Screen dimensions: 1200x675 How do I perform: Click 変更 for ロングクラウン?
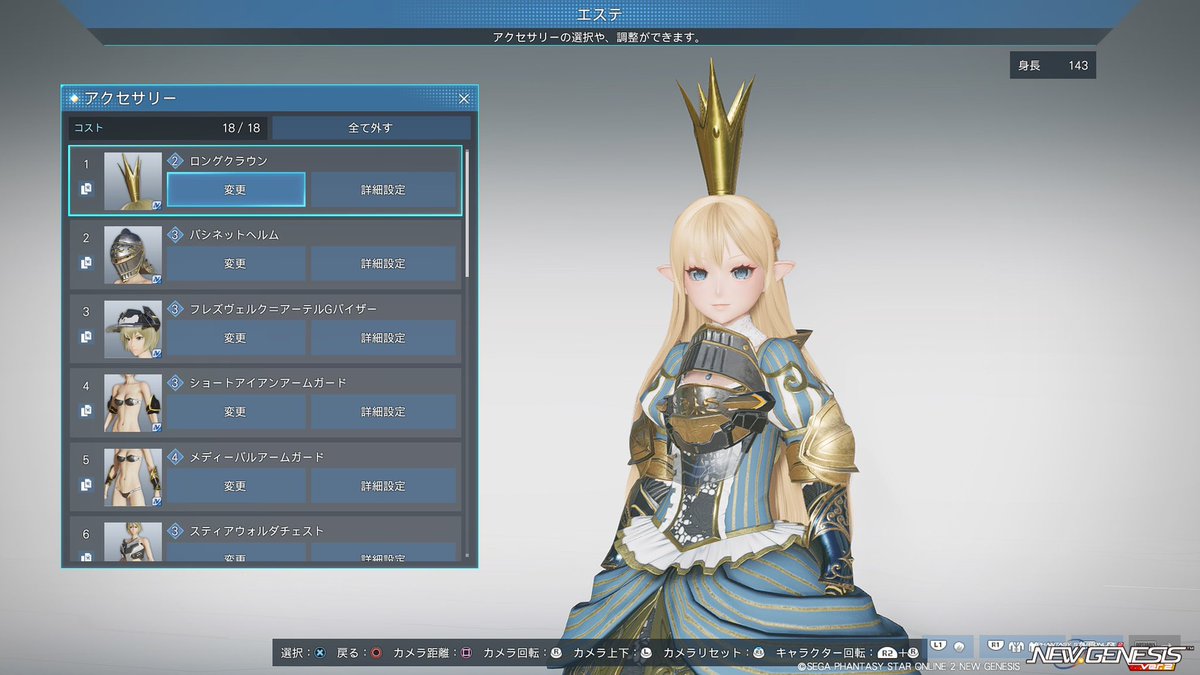click(x=235, y=190)
